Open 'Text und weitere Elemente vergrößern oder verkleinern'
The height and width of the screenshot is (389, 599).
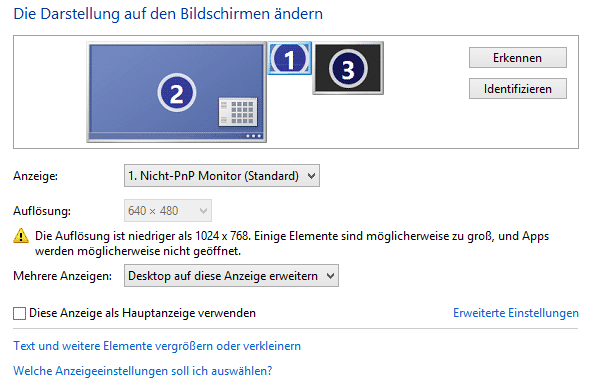pos(157,346)
